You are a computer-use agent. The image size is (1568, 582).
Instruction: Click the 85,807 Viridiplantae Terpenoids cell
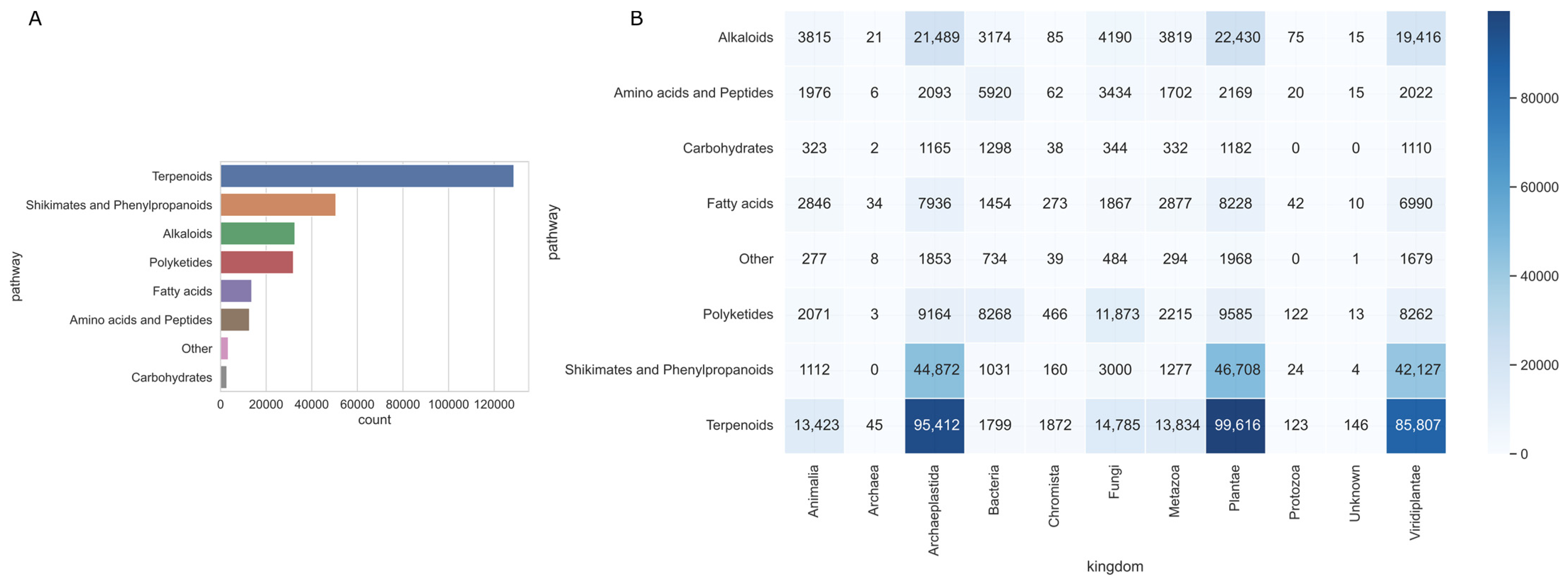(1416, 425)
